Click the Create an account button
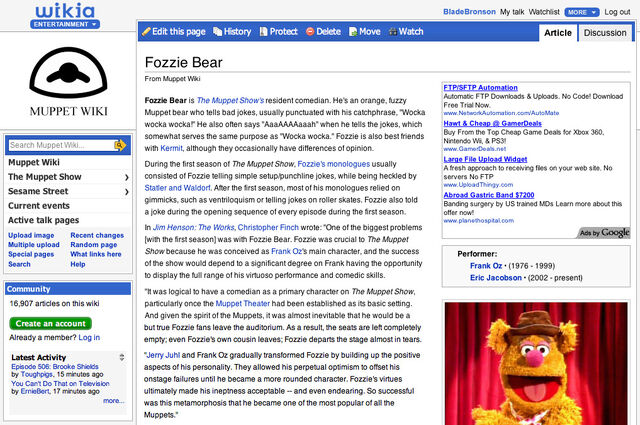Viewport: 640px width, 425px height. click(x=51, y=323)
